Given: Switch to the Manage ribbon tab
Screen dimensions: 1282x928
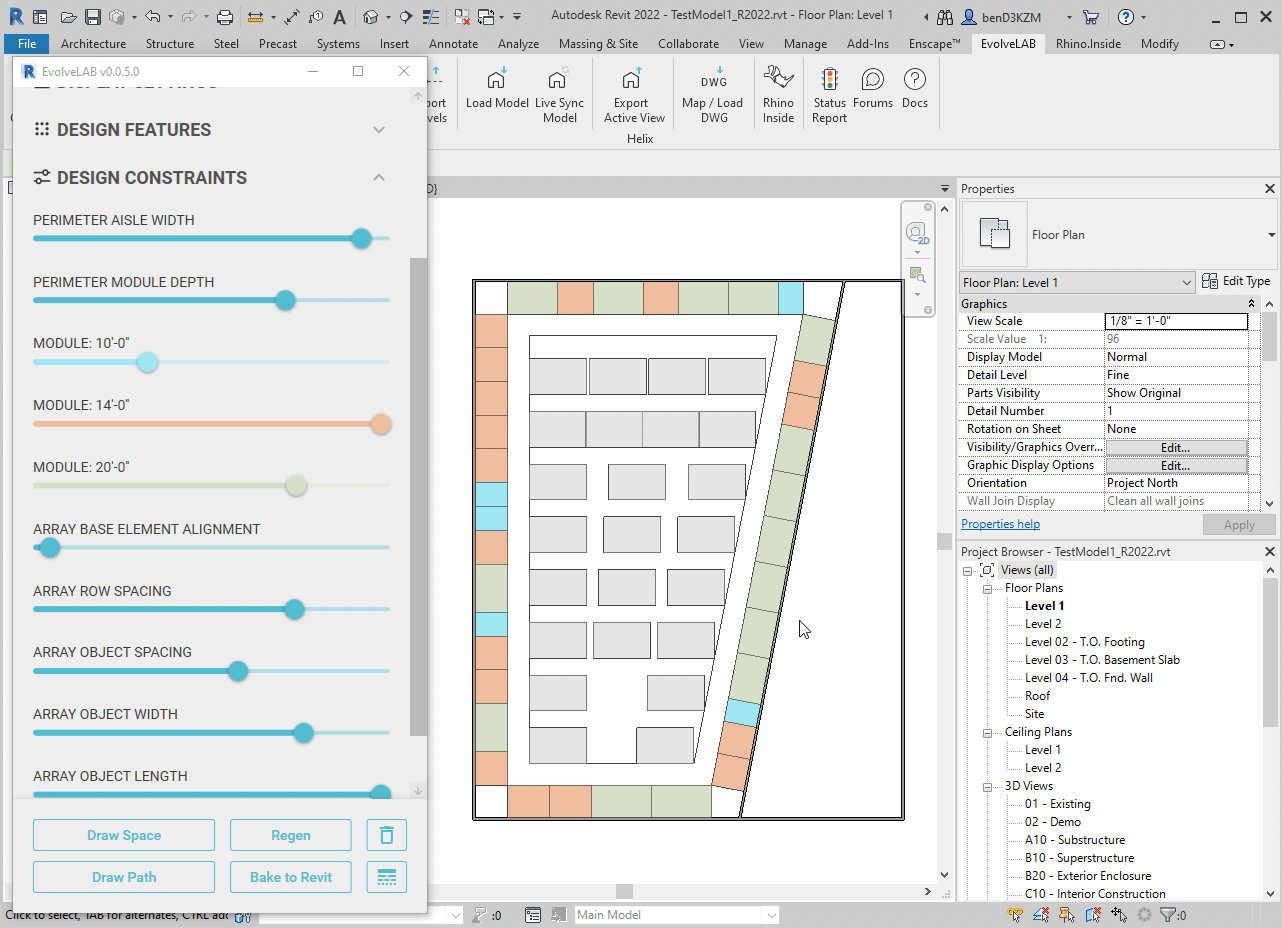Looking at the screenshot, I should click(x=805, y=44).
